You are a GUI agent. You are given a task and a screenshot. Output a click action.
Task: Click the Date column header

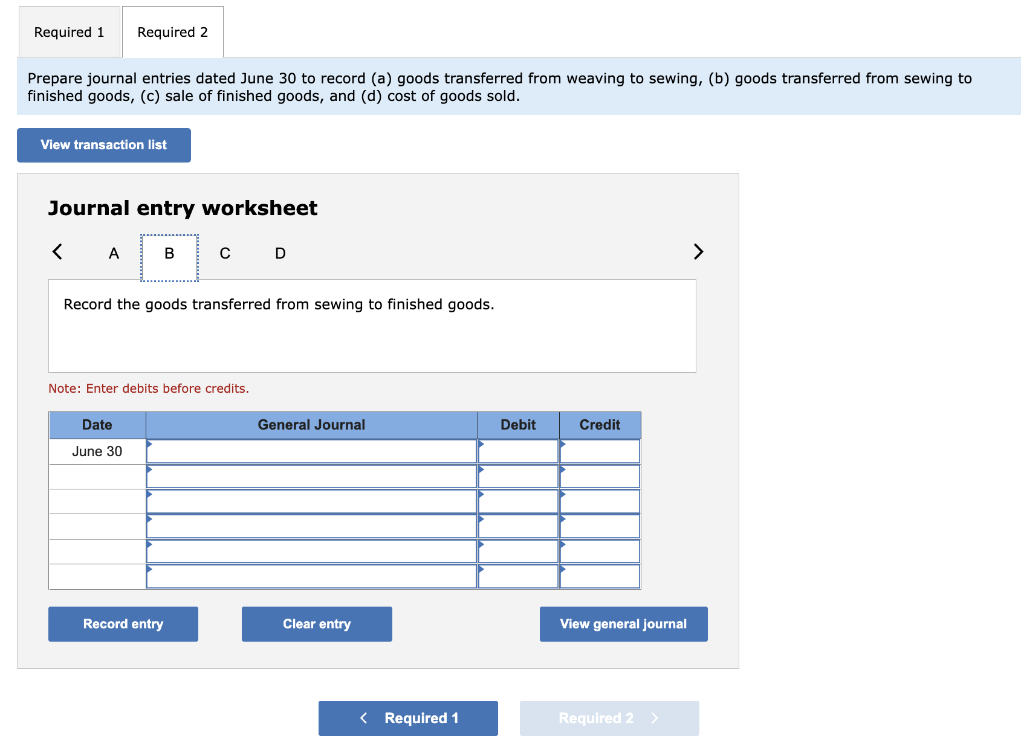click(x=97, y=424)
